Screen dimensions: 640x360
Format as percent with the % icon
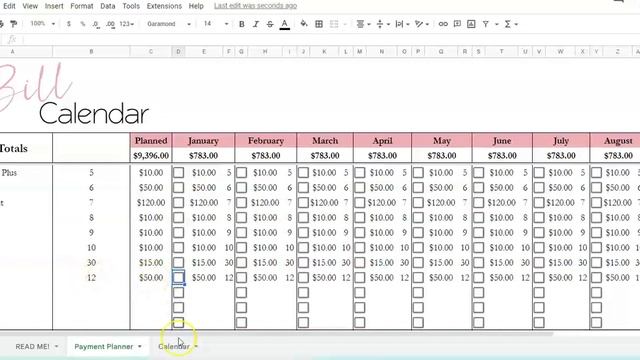click(82, 24)
